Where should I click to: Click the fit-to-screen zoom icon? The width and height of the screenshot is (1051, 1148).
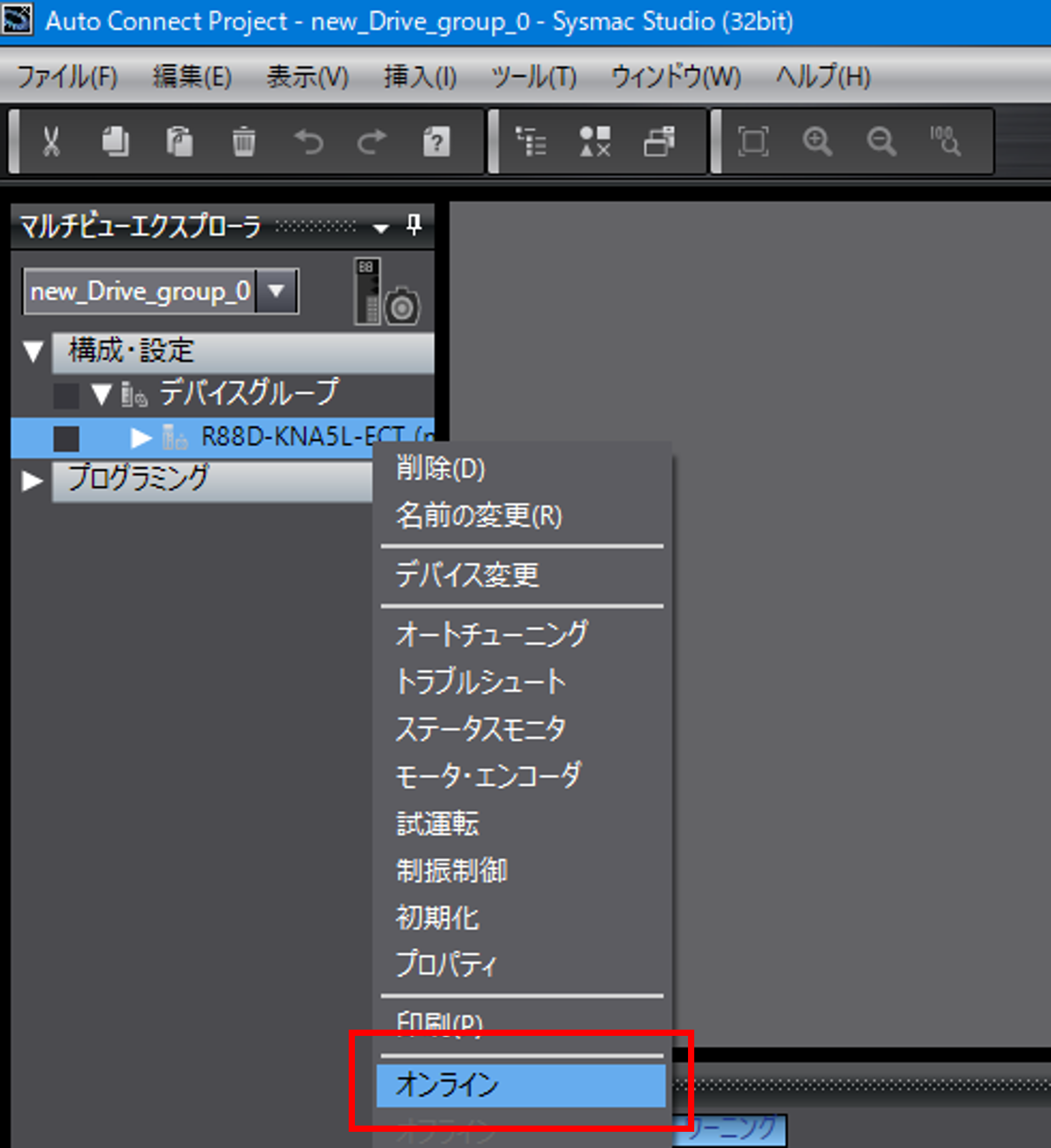(x=753, y=141)
